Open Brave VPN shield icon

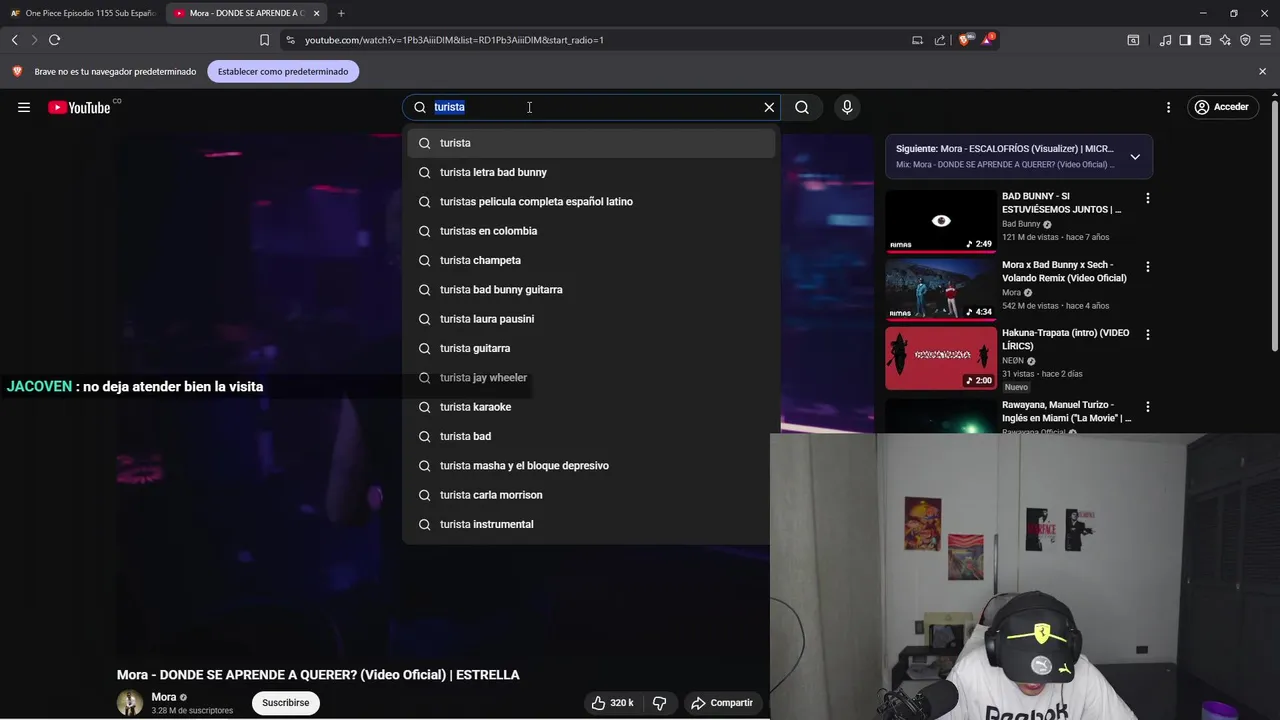pos(1245,40)
